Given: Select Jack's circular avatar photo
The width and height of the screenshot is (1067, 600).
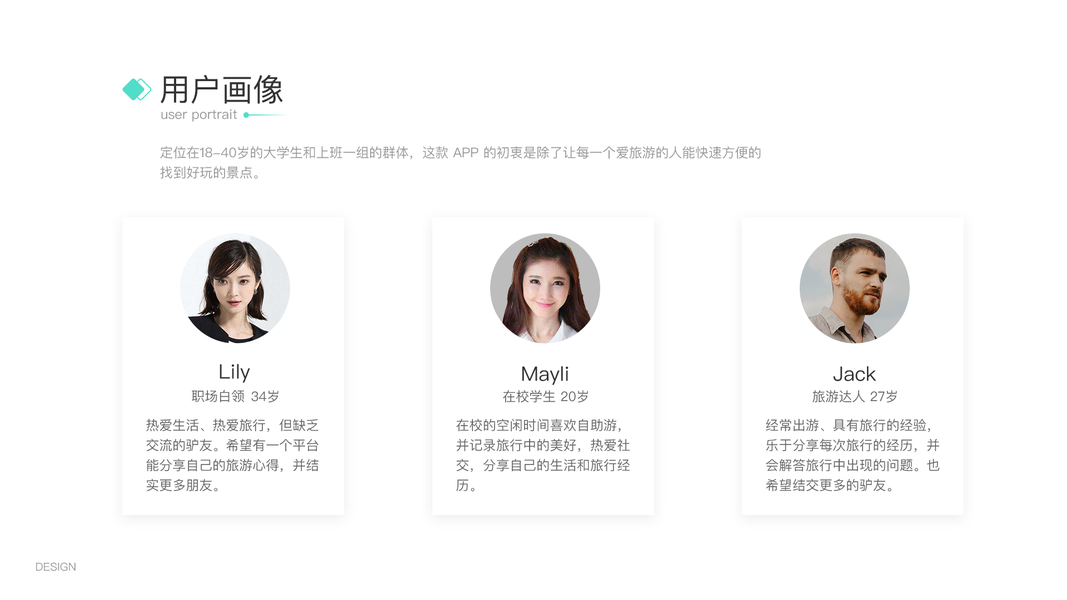Looking at the screenshot, I should 854,288.
